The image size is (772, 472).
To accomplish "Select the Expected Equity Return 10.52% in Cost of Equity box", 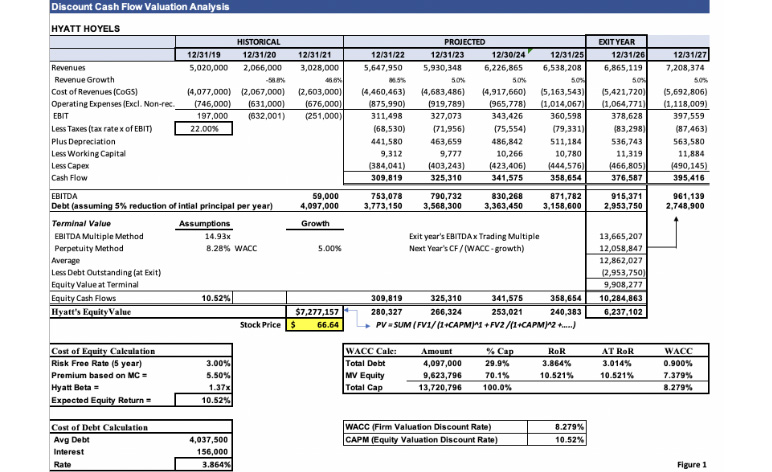I will coord(204,400).
